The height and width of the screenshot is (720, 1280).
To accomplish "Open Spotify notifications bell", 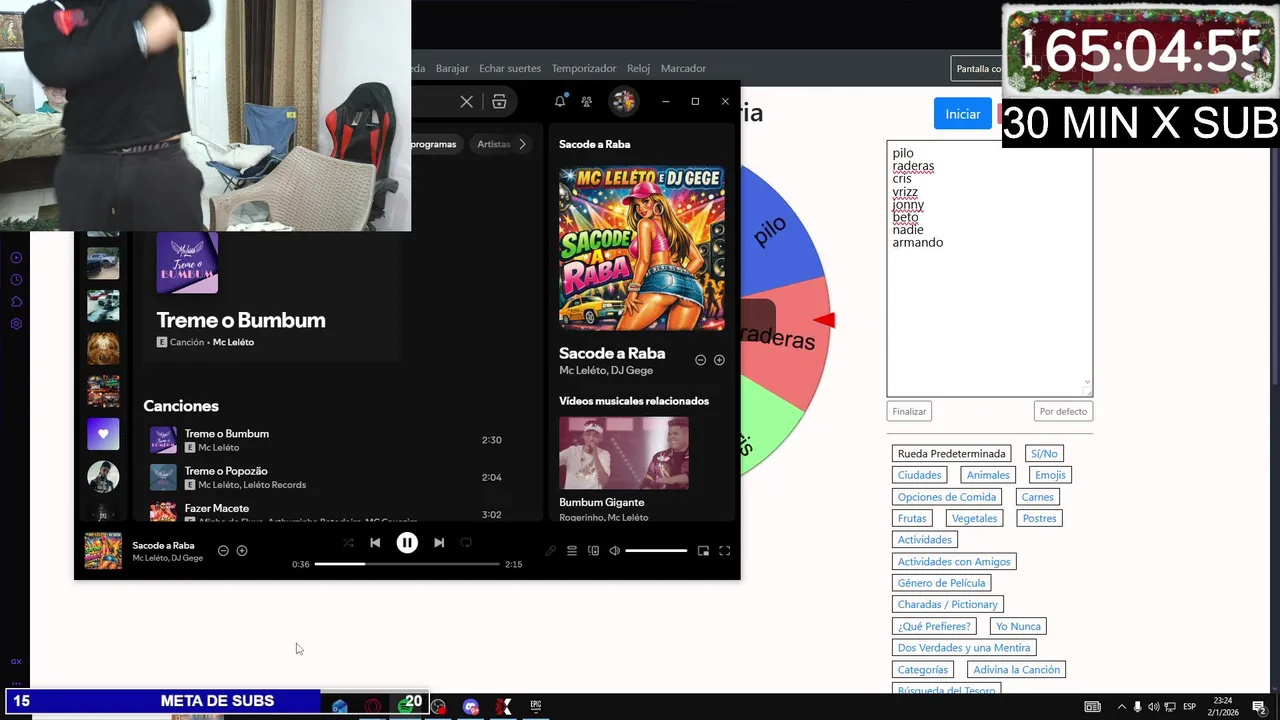I will pos(560,101).
